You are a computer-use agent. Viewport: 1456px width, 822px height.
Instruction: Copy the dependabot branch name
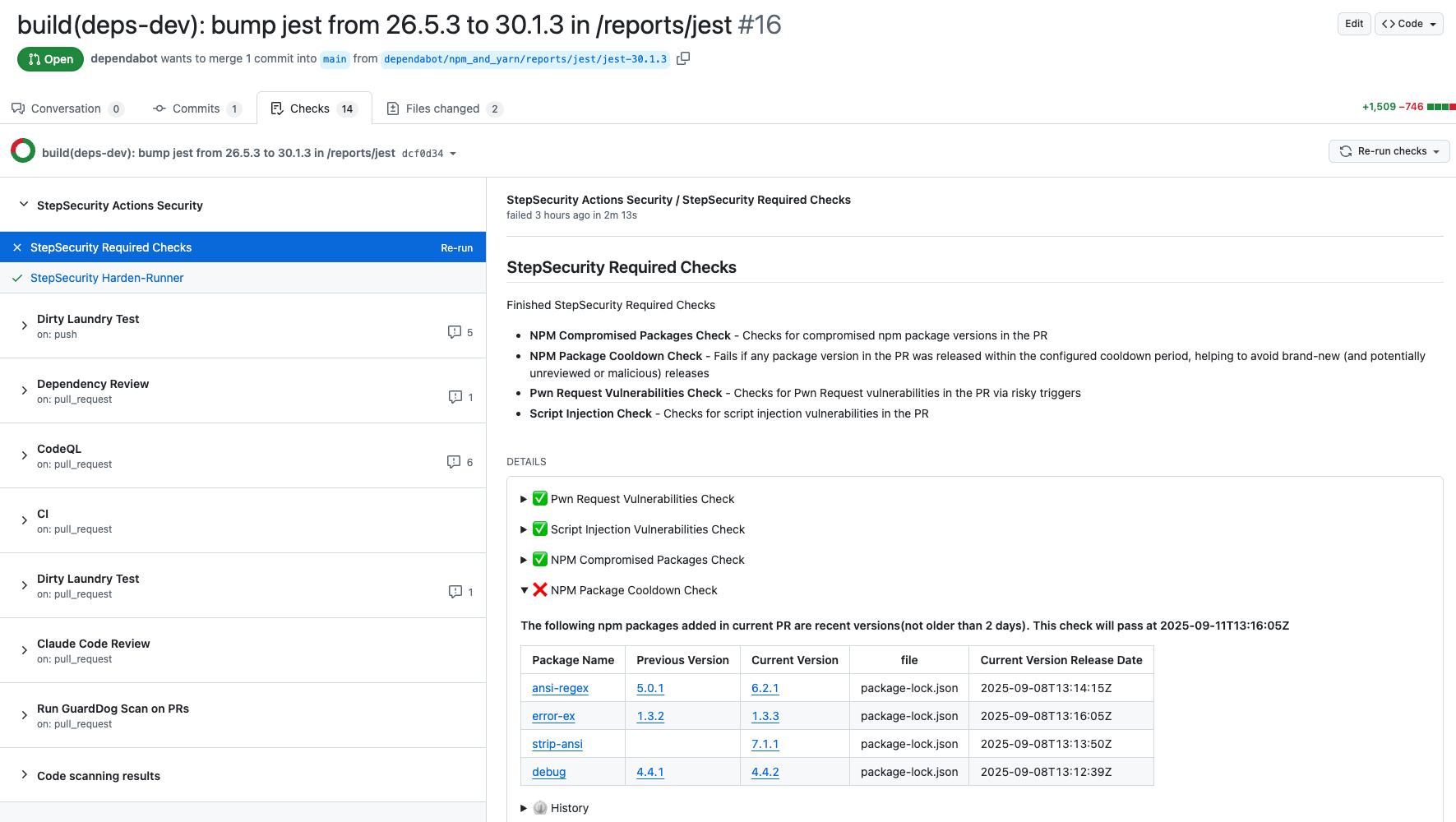click(x=683, y=58)
